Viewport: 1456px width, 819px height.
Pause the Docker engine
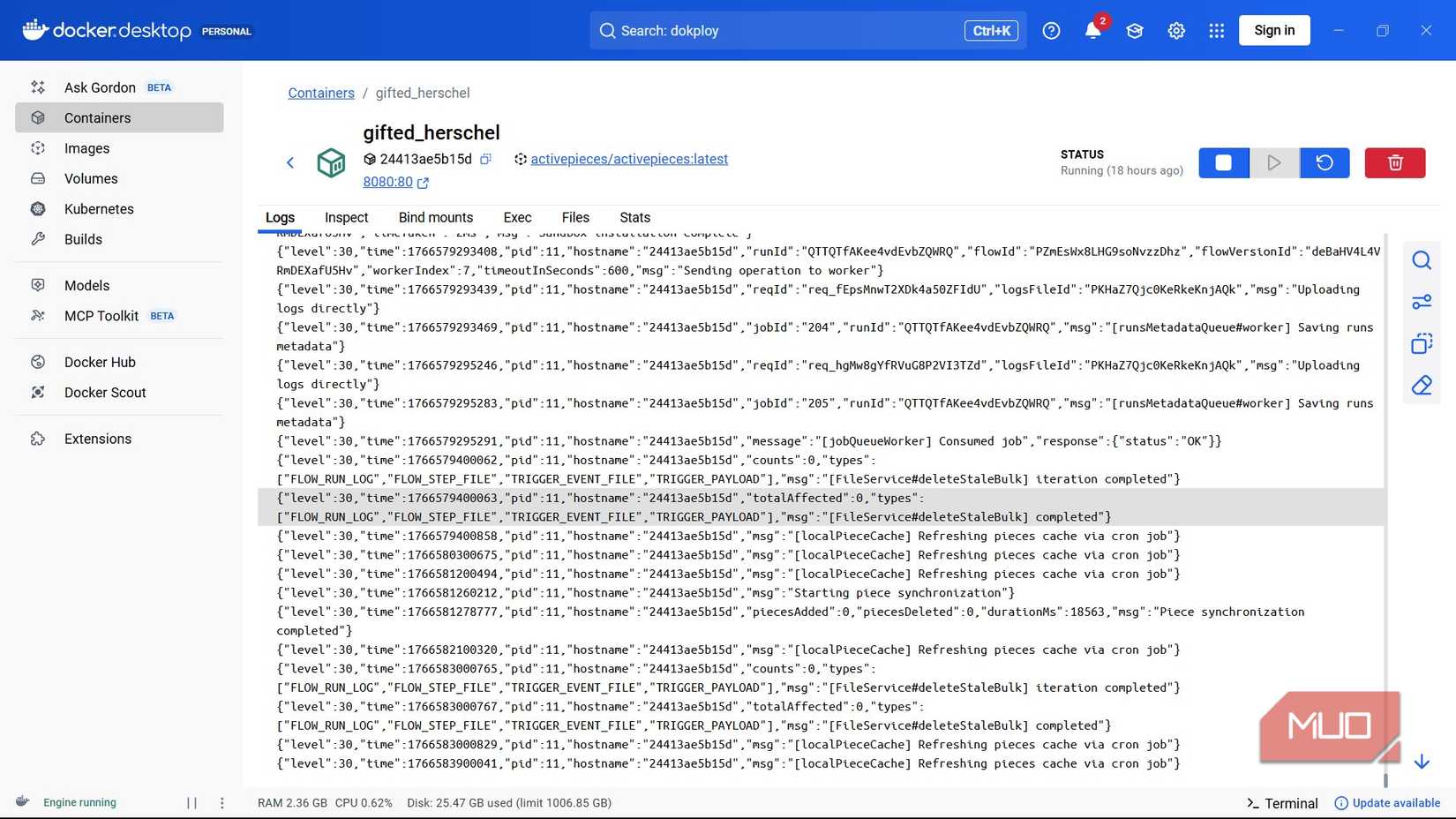[192, 803]
